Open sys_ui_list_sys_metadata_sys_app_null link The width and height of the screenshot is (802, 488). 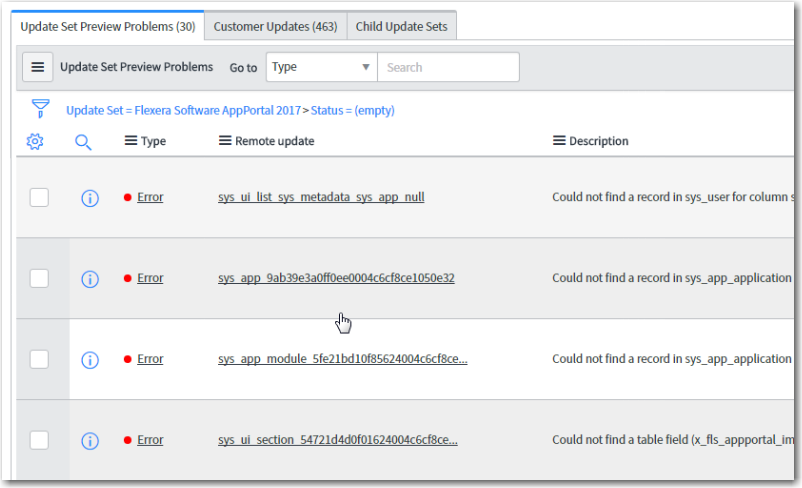click(x=321, y=197)
